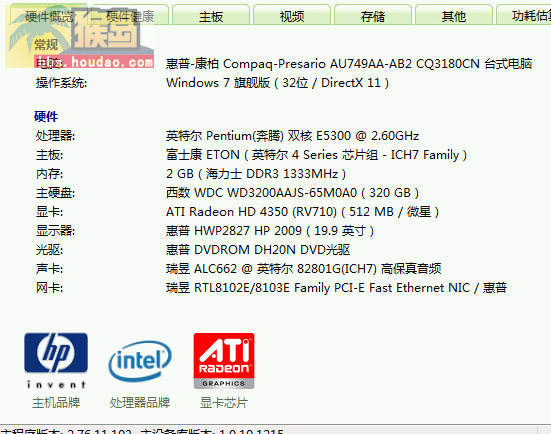The height and width of the screenshot is (434, 551).
Task: Select the 瑞昱 ALC662 sound card text
Action: [x=304, y=268]
